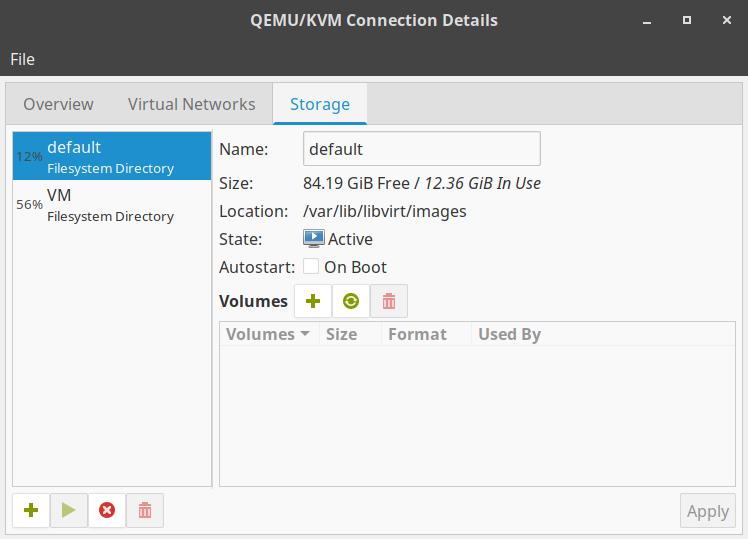Click the pool Name text field
Image resolution: width=748 pixels, height=539 pixels.
421,149
